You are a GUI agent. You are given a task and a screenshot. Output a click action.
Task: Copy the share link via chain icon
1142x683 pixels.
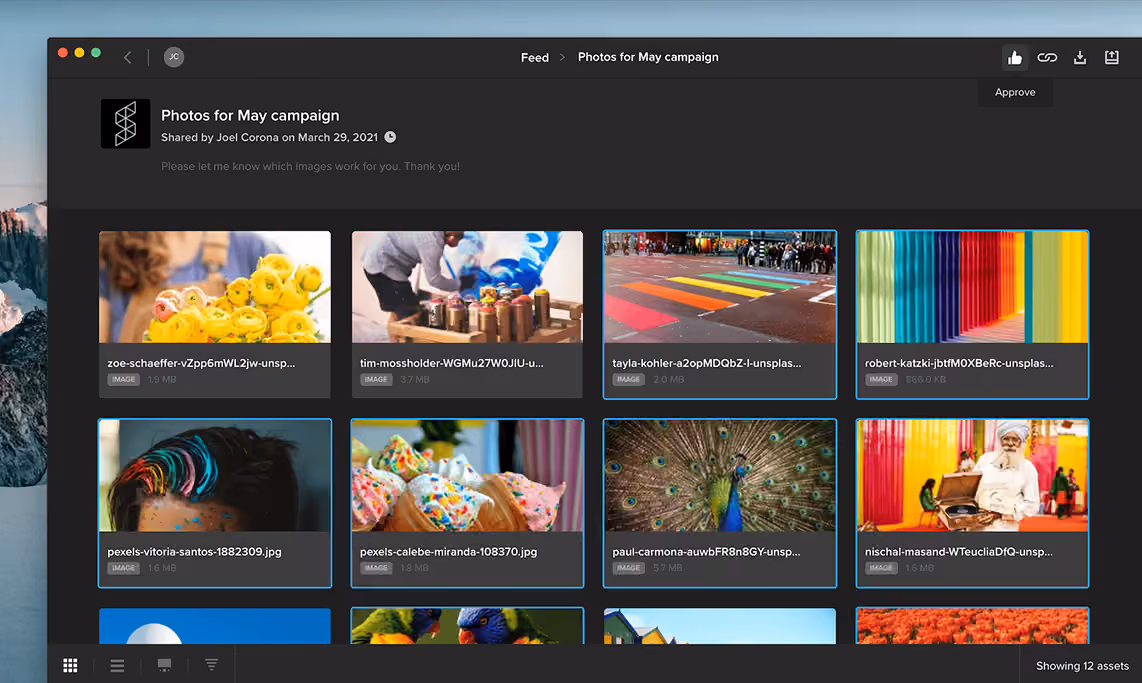coord(1047,58)
